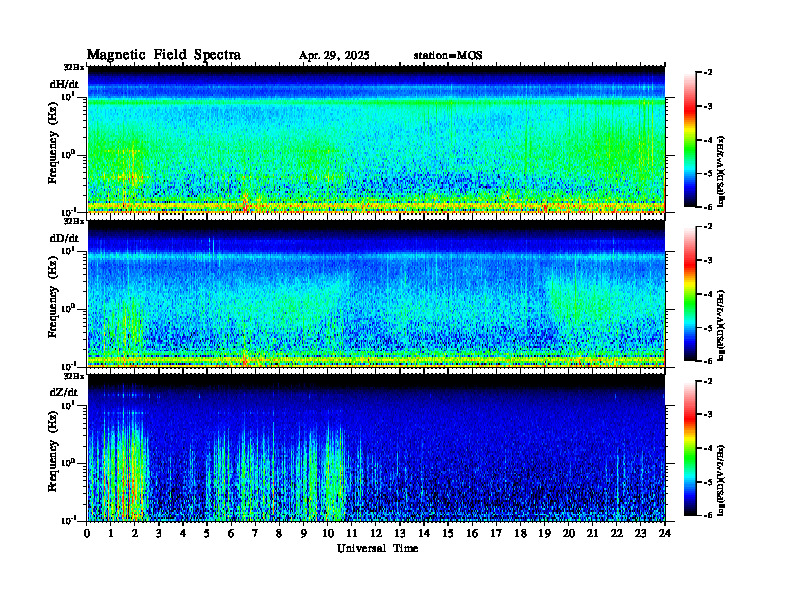Click the hour "14" tick label
The image size is (792, 612).
424,533
